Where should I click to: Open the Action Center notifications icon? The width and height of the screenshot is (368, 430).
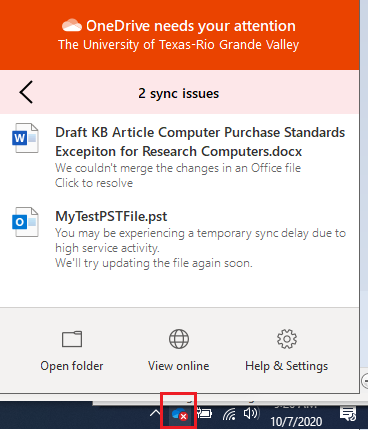tap(348, 414)
